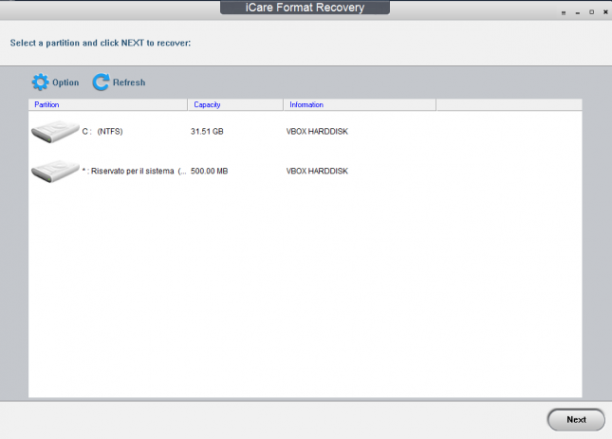This screenshot has height=439, width=612.
Task: Select the C: (NTFS) drive icon
Action: [55, 132]
